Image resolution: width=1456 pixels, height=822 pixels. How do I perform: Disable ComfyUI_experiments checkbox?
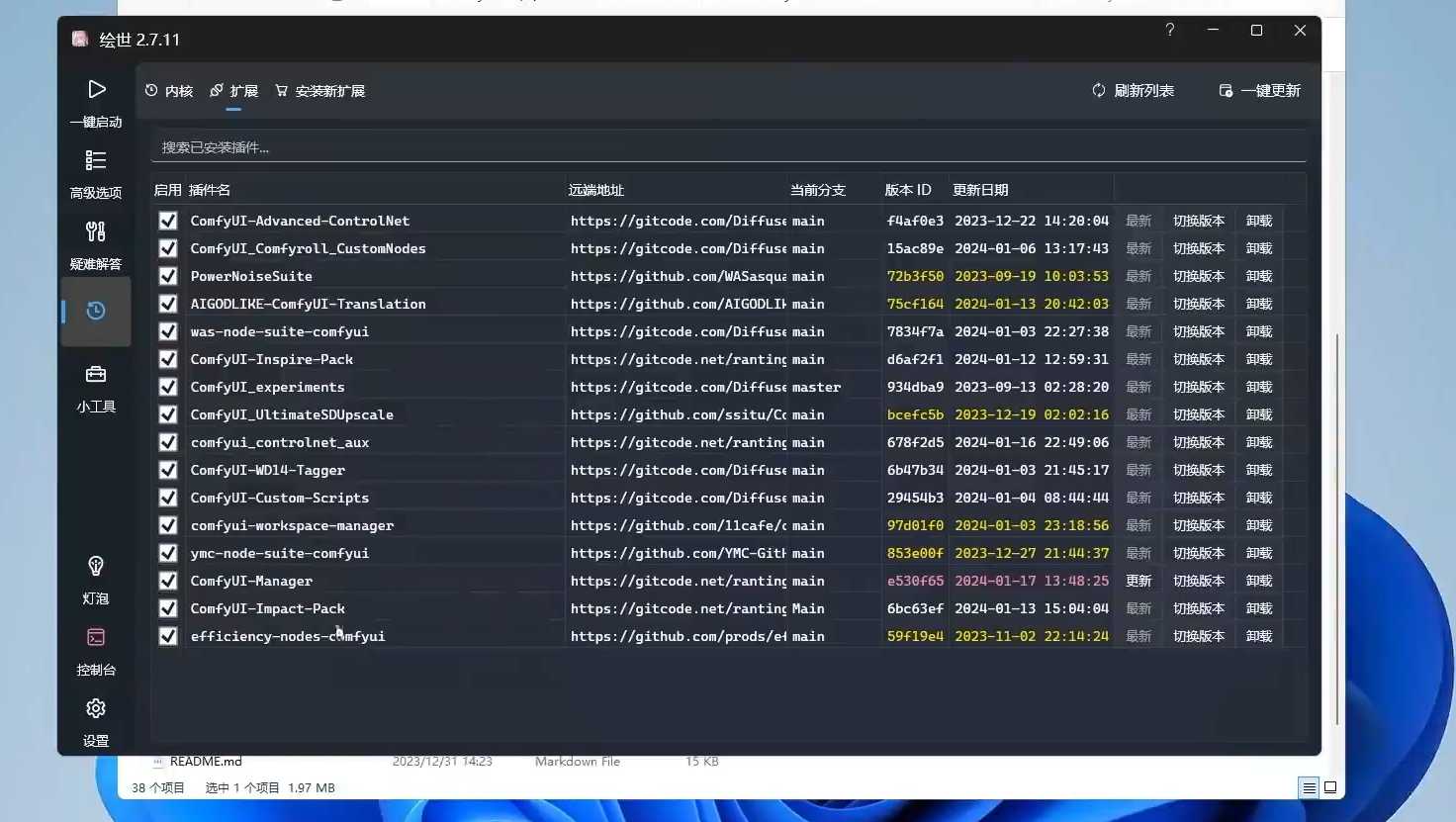[168, 387]
